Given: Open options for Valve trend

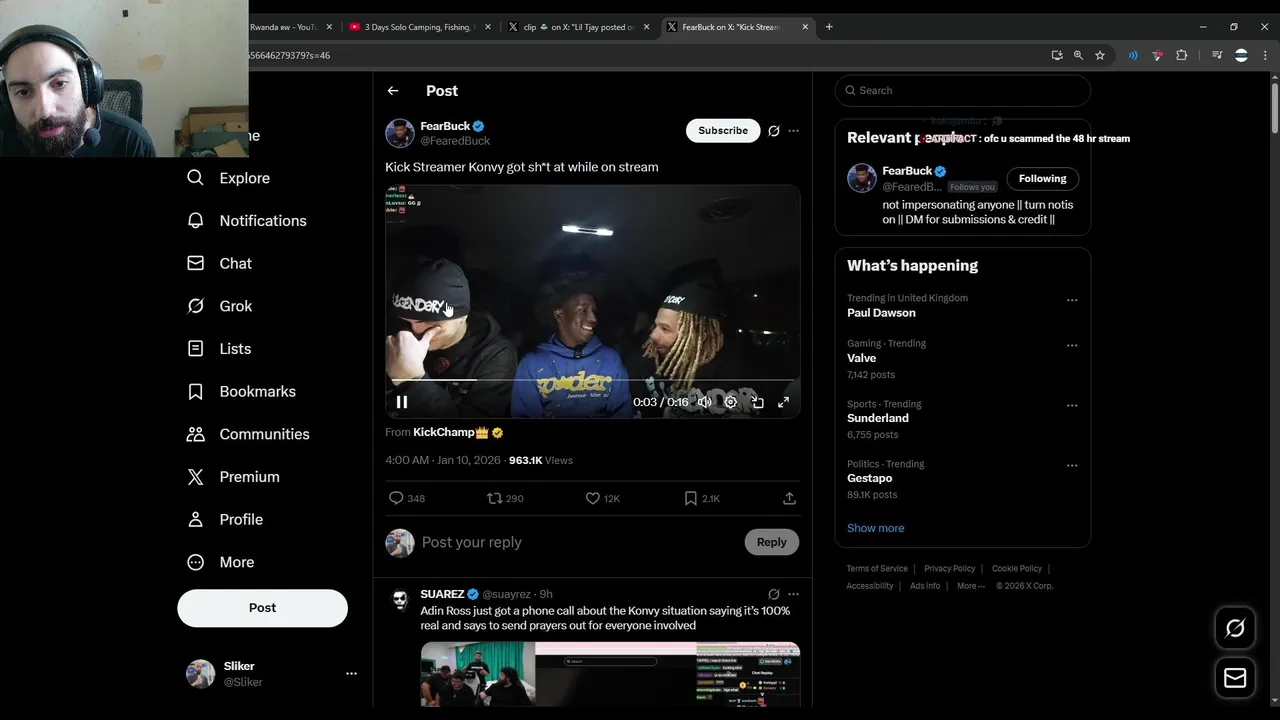Looking at the screenshot, I should [1072, 346].
